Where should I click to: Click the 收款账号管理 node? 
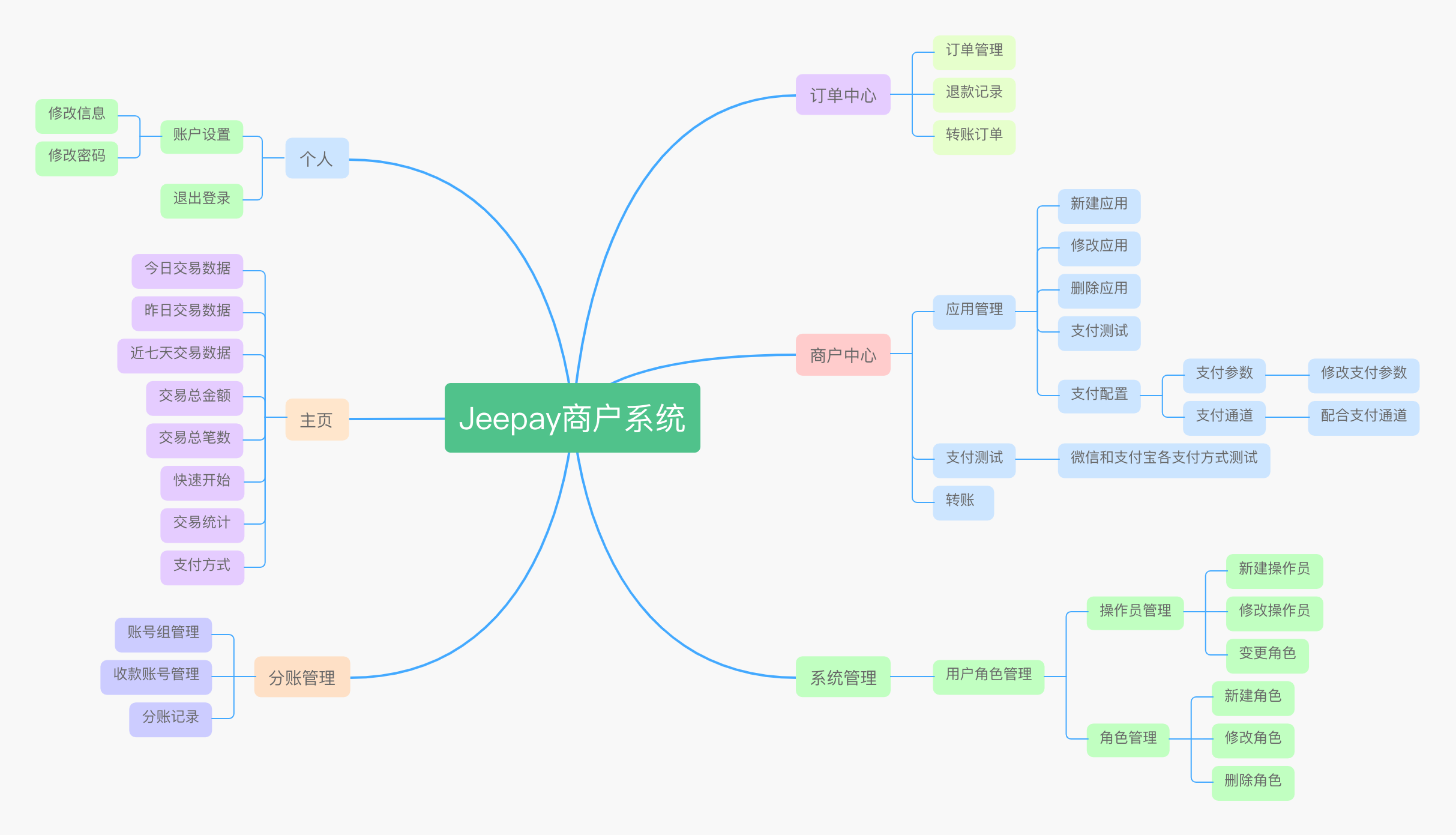click(156, 675)
